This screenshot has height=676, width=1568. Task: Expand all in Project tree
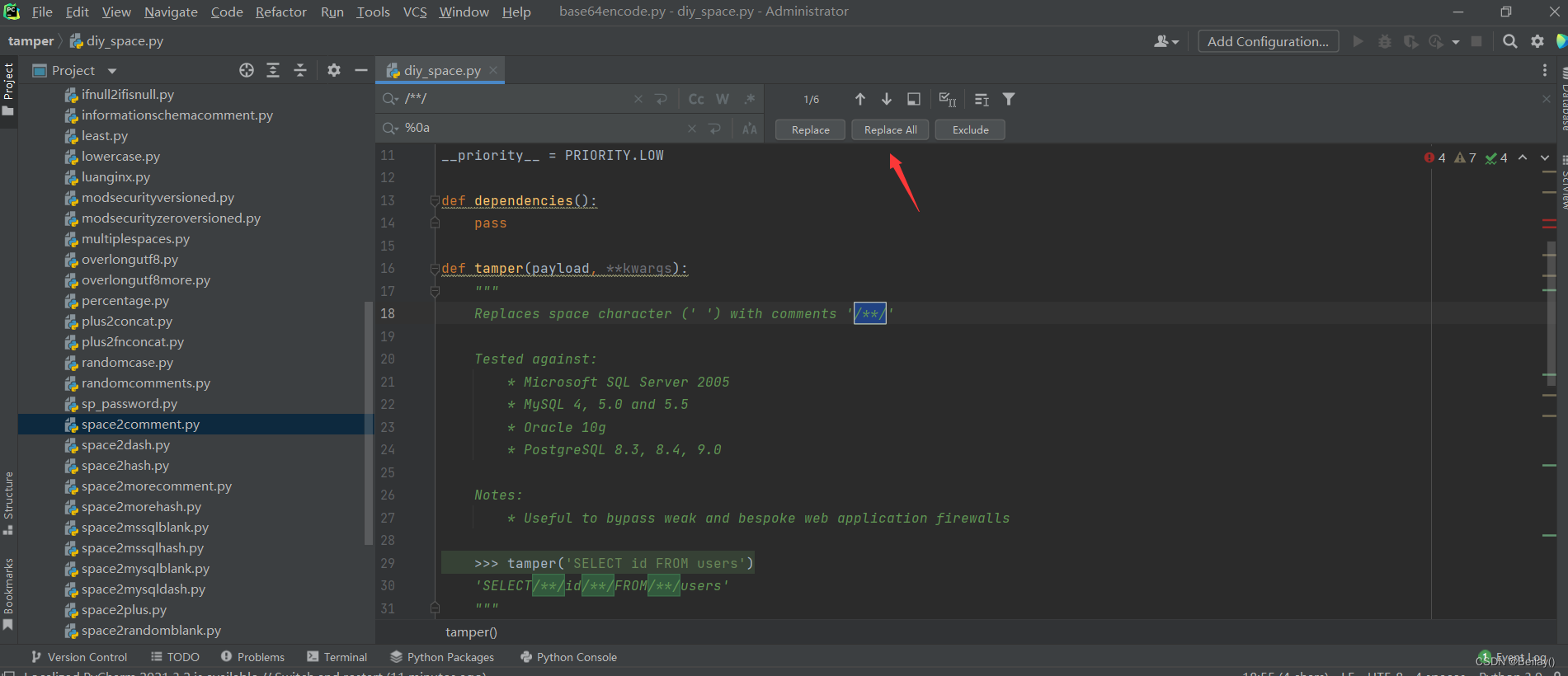pos(273,71)
